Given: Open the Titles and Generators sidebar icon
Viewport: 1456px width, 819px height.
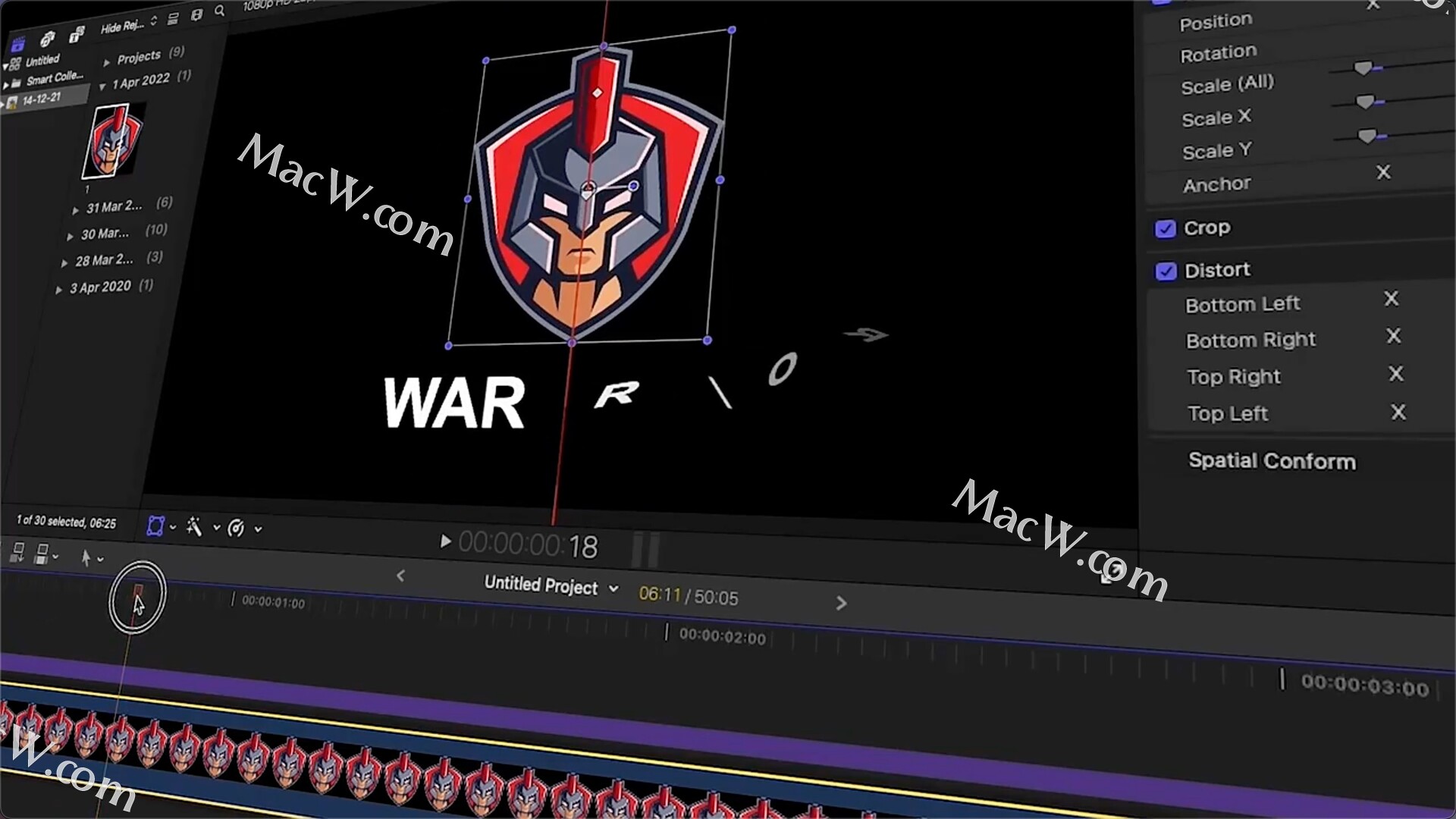Looking at the screenshot, I should 77,34.
